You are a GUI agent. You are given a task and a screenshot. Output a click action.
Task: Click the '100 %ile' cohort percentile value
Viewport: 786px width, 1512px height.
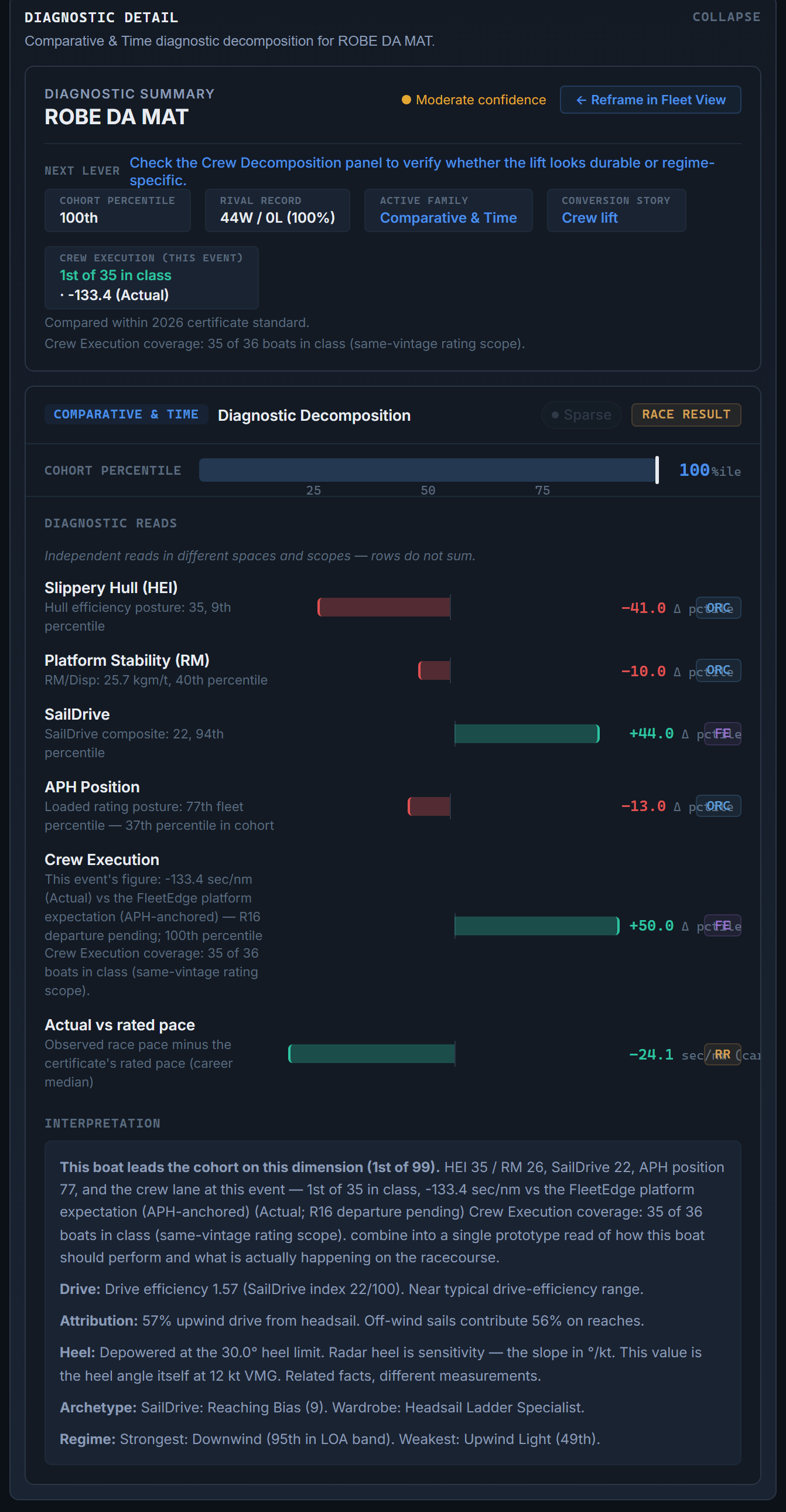[x=710, y=470]
